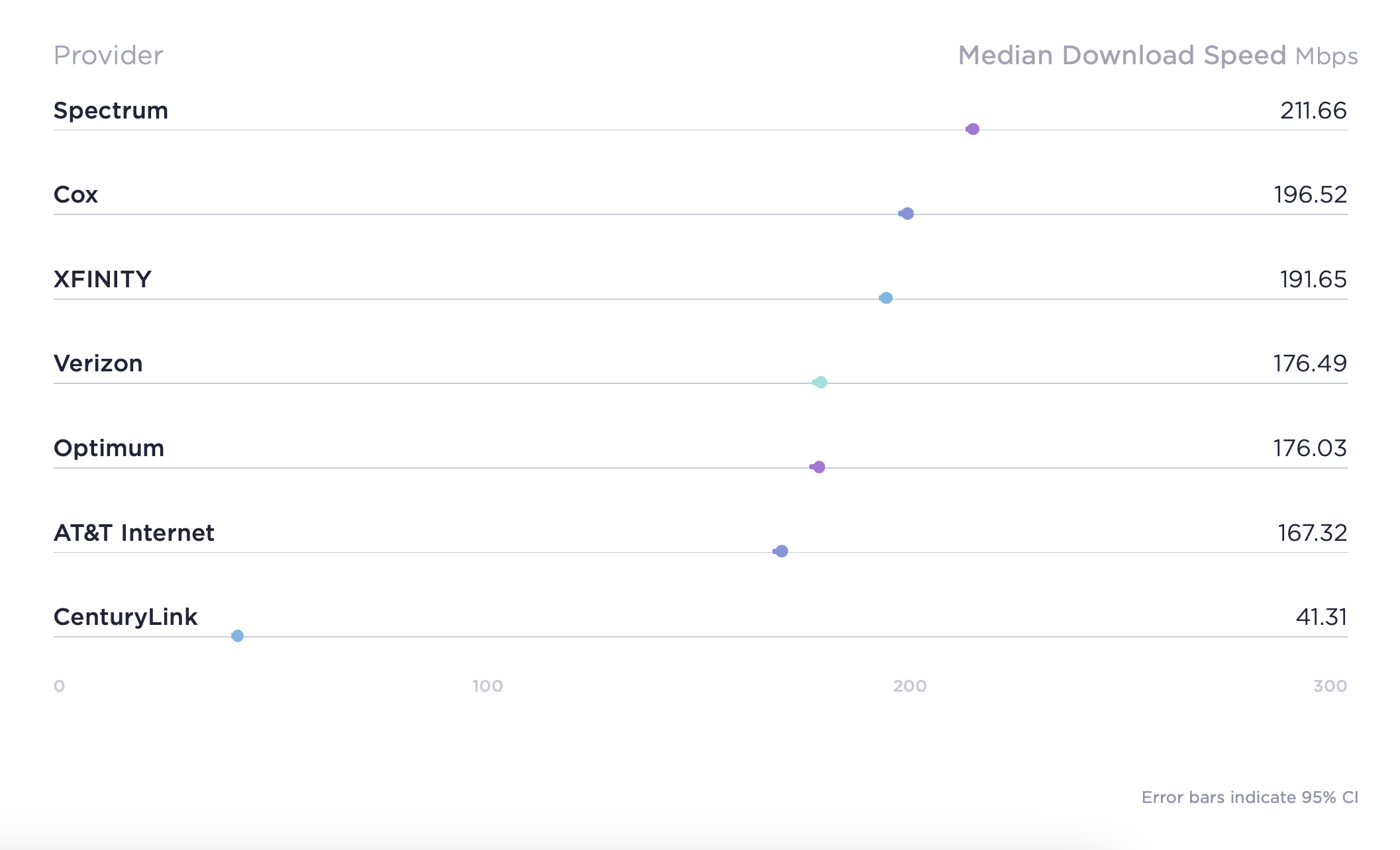Click the Verizon teal data point
Image resolution: width=1400 pixels, height=850 pixels.
[x=821, y=382]
